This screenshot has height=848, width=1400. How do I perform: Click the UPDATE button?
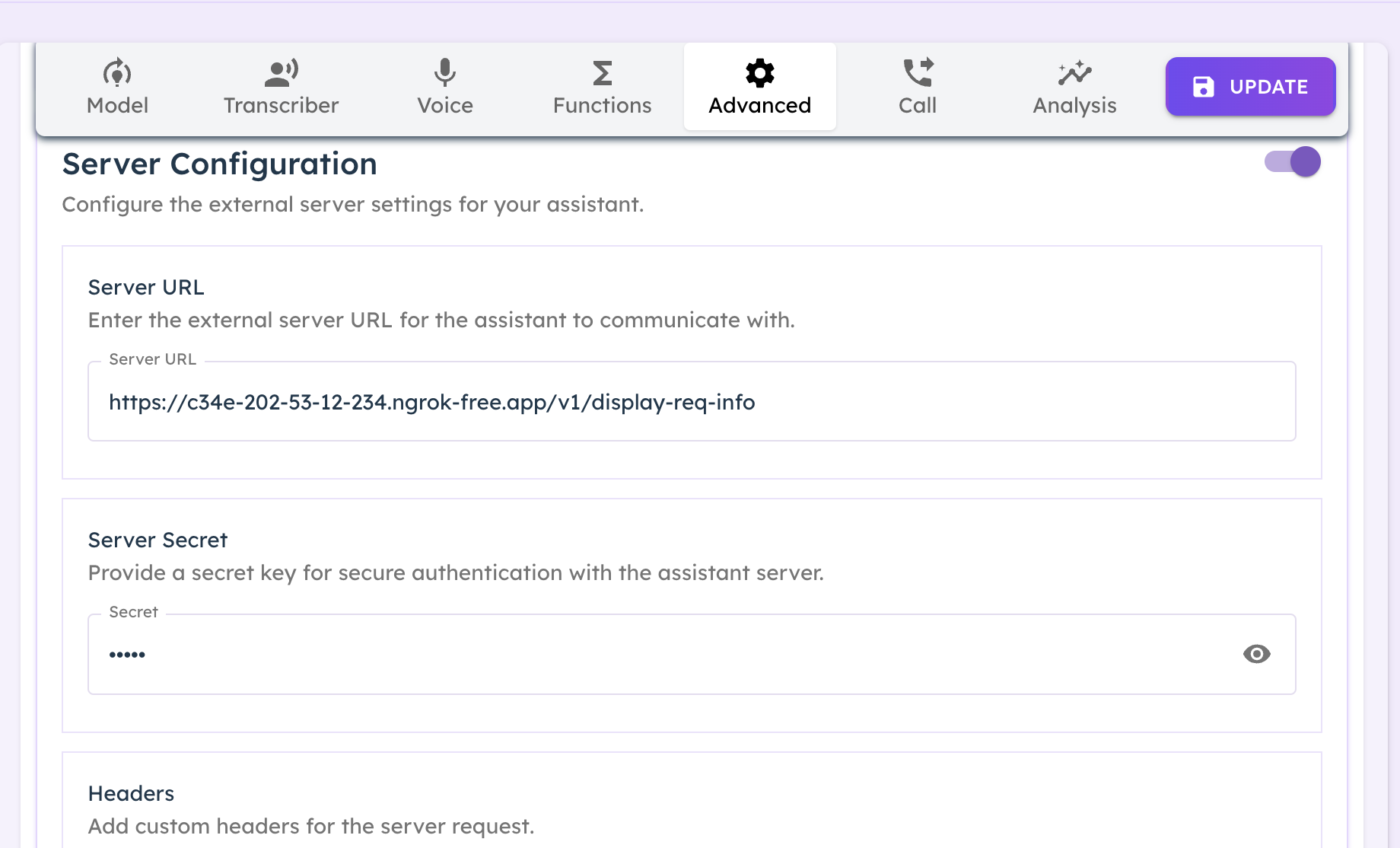tap(1250, 87)
